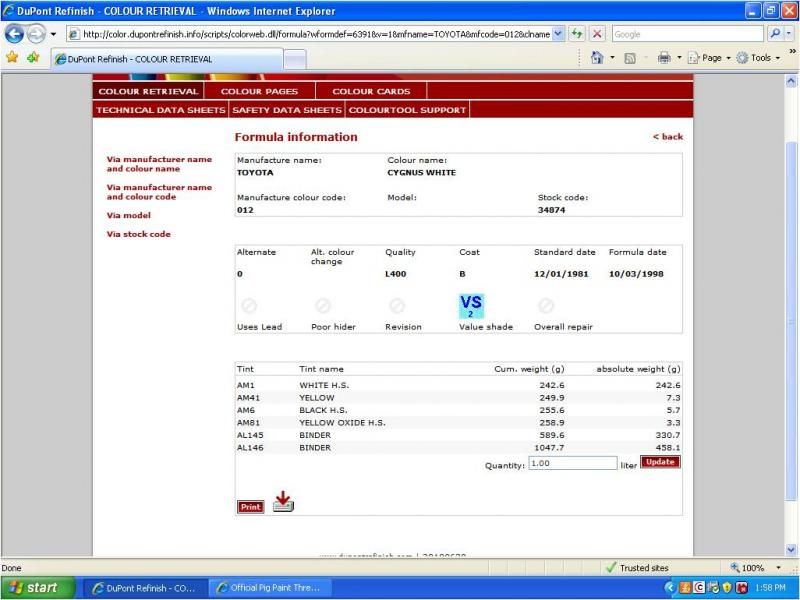Click the 'Via model' link
The image size is (800, 600).
[129, 215]
